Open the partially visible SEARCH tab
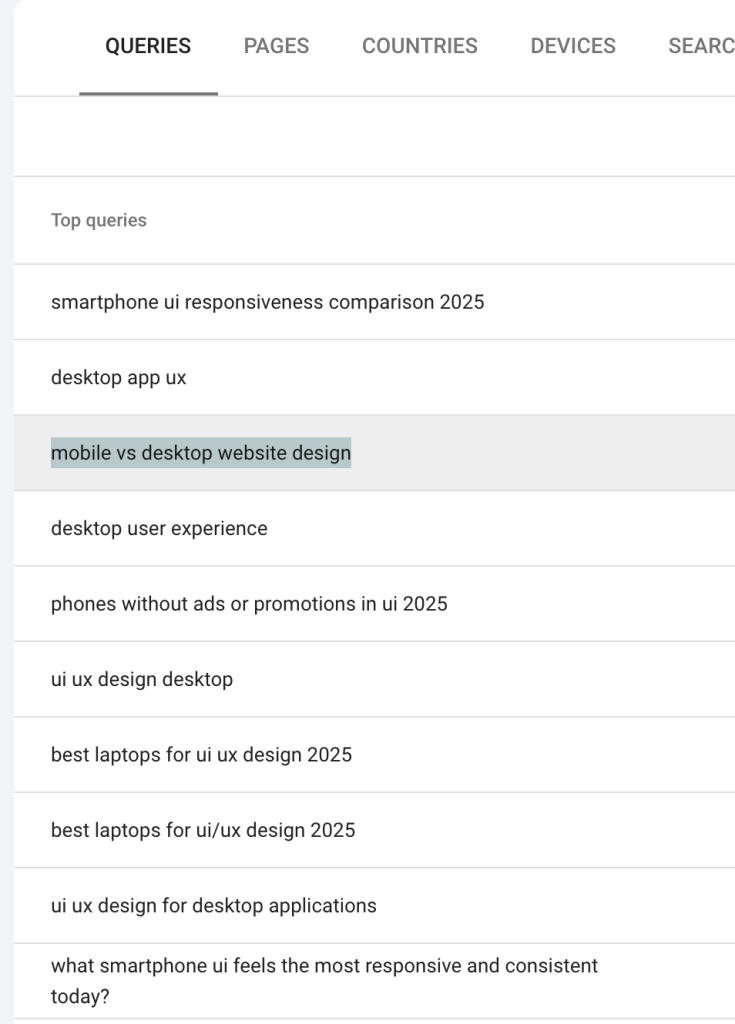 (x=701, y=46)
